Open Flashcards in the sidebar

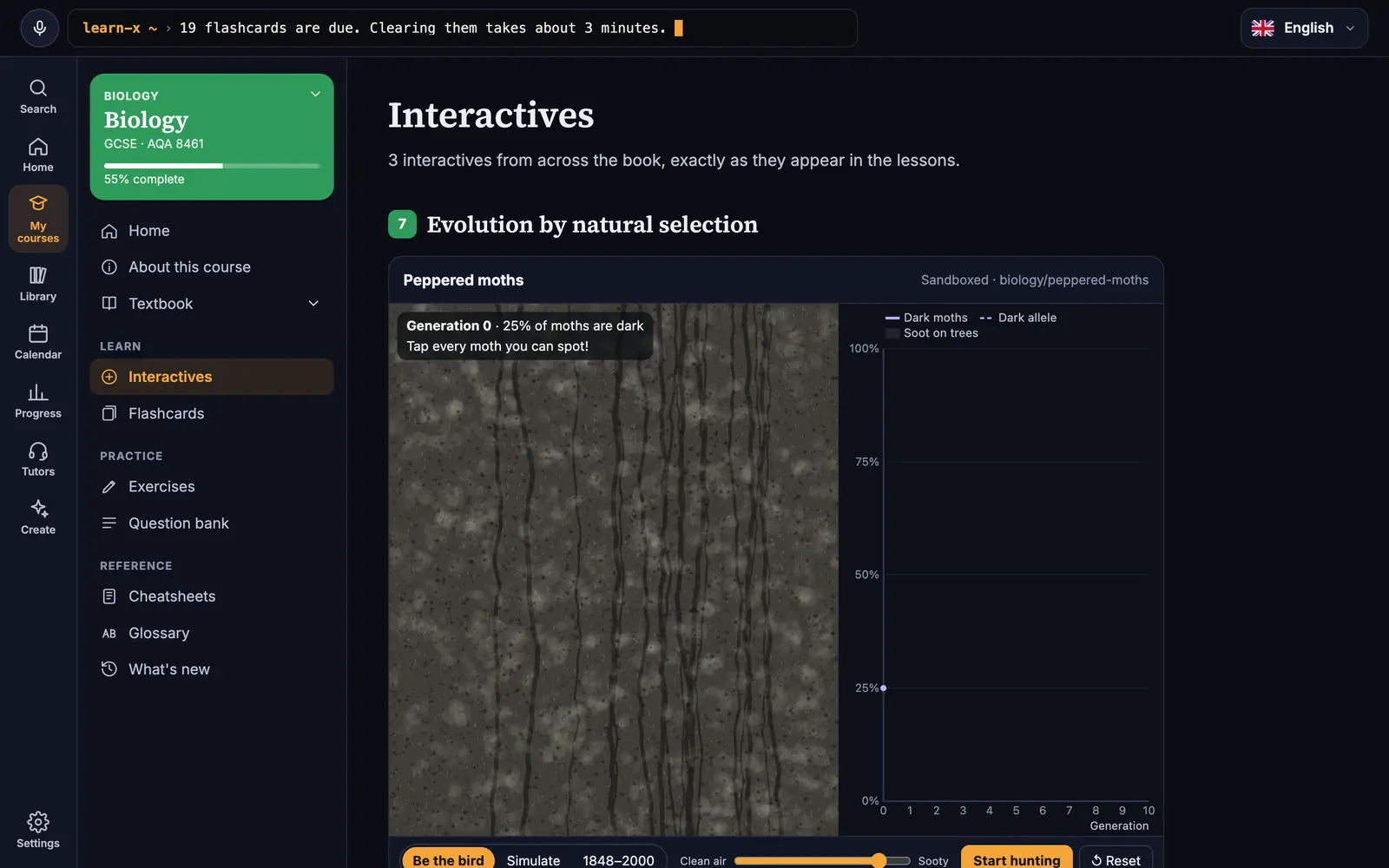(x=212, y=414)
